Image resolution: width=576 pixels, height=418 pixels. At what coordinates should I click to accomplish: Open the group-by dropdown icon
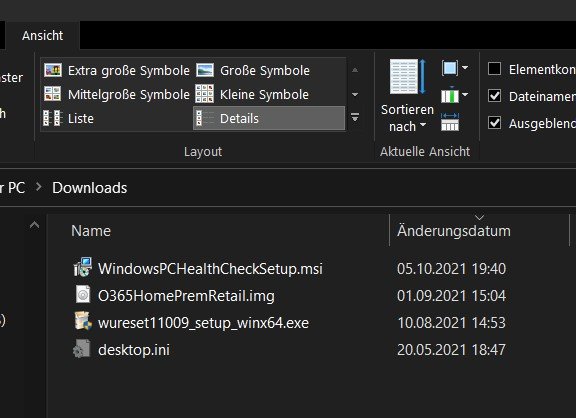point(455,68)
